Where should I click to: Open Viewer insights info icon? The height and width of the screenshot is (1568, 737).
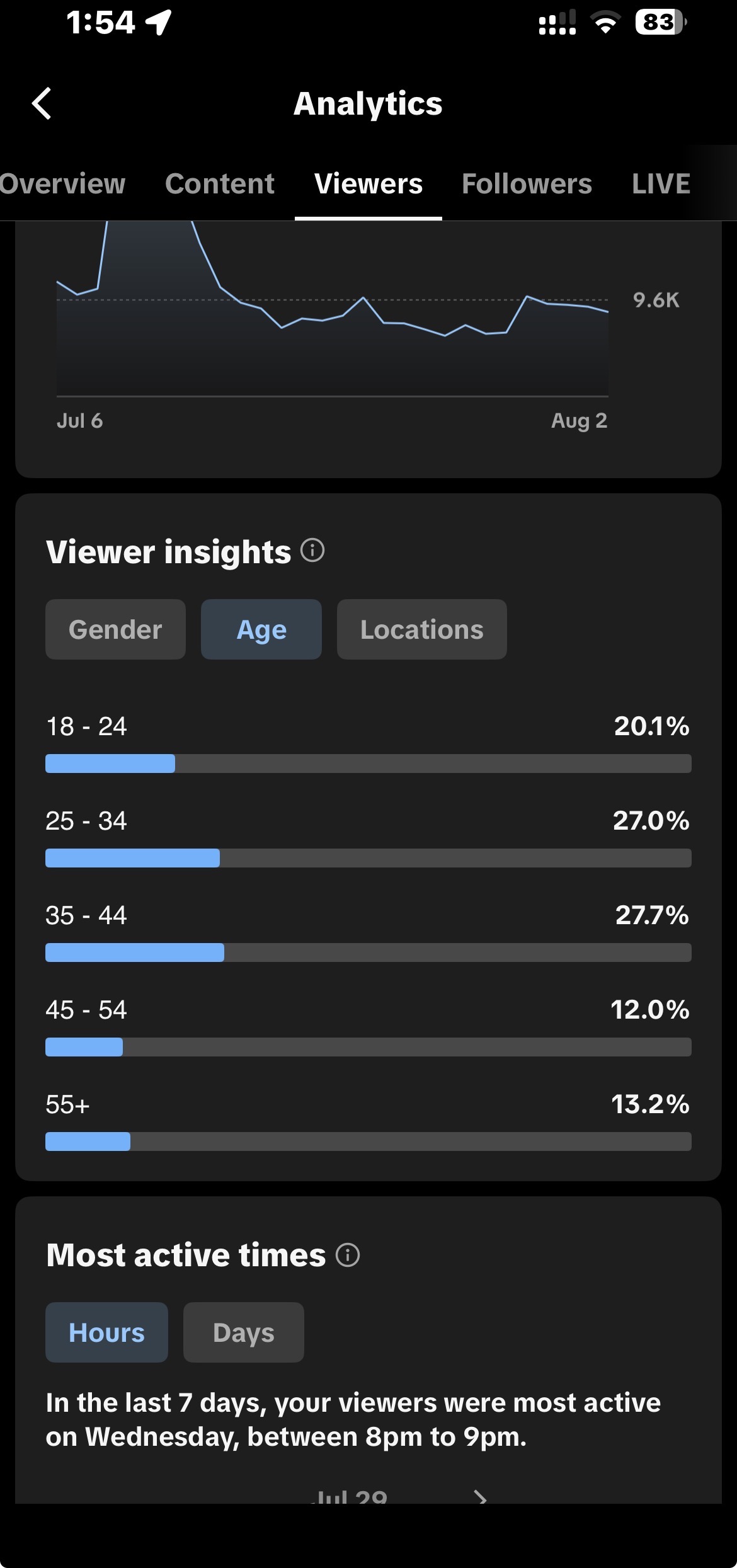point(312,550)
